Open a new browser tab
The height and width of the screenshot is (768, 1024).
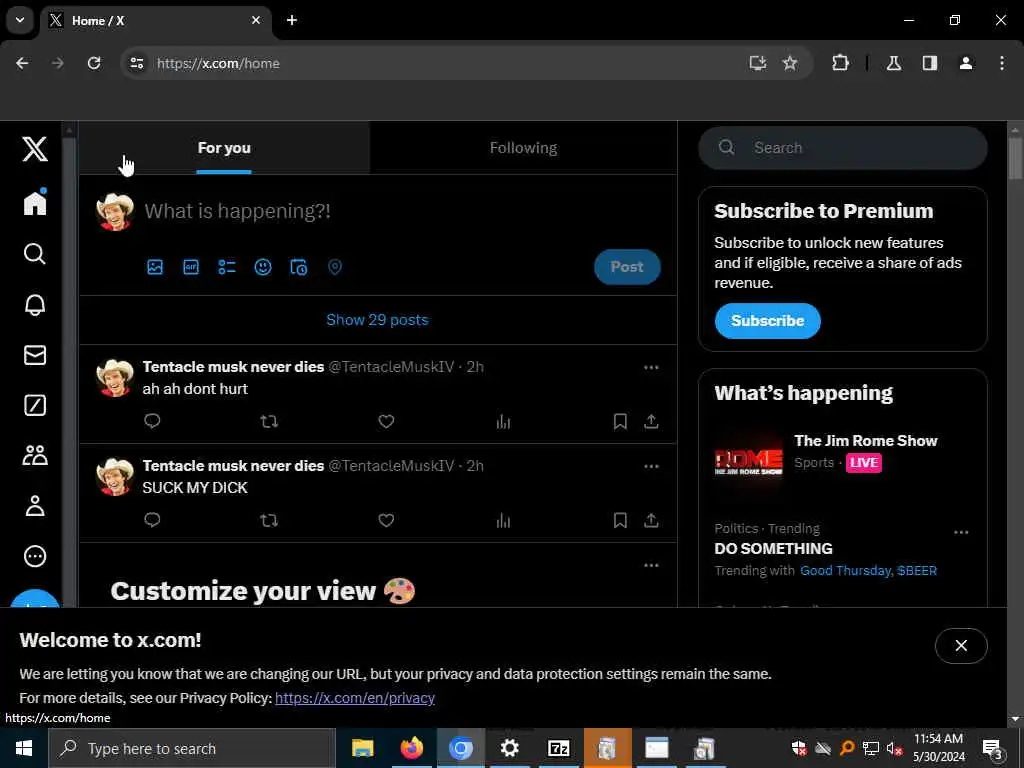click(x=292, y=20)
